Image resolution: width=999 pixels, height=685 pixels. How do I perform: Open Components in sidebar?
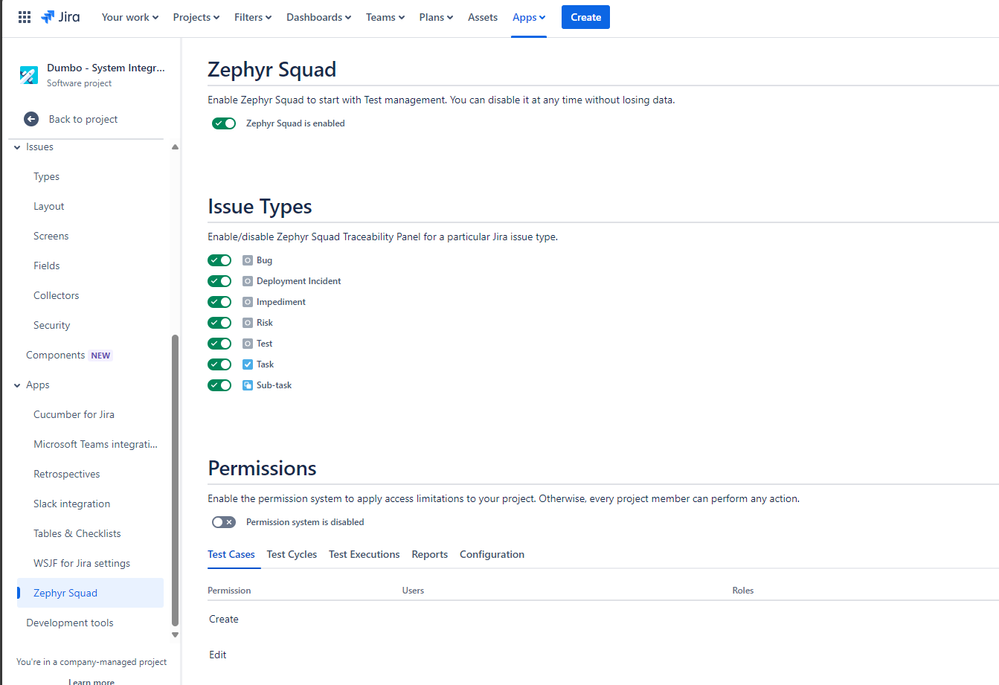coord(55,355)
